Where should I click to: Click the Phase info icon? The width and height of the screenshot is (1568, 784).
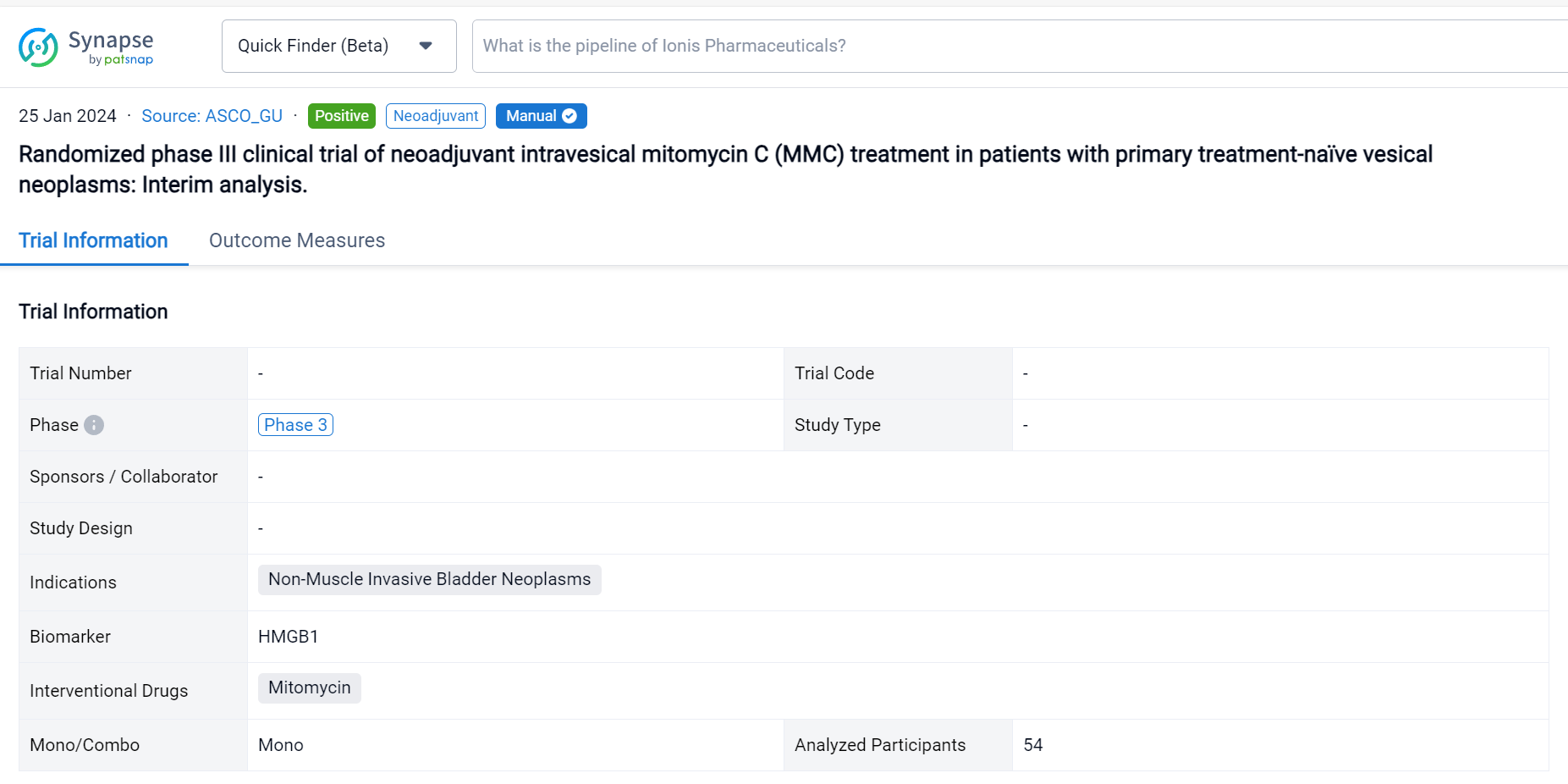tap(94, 425)
